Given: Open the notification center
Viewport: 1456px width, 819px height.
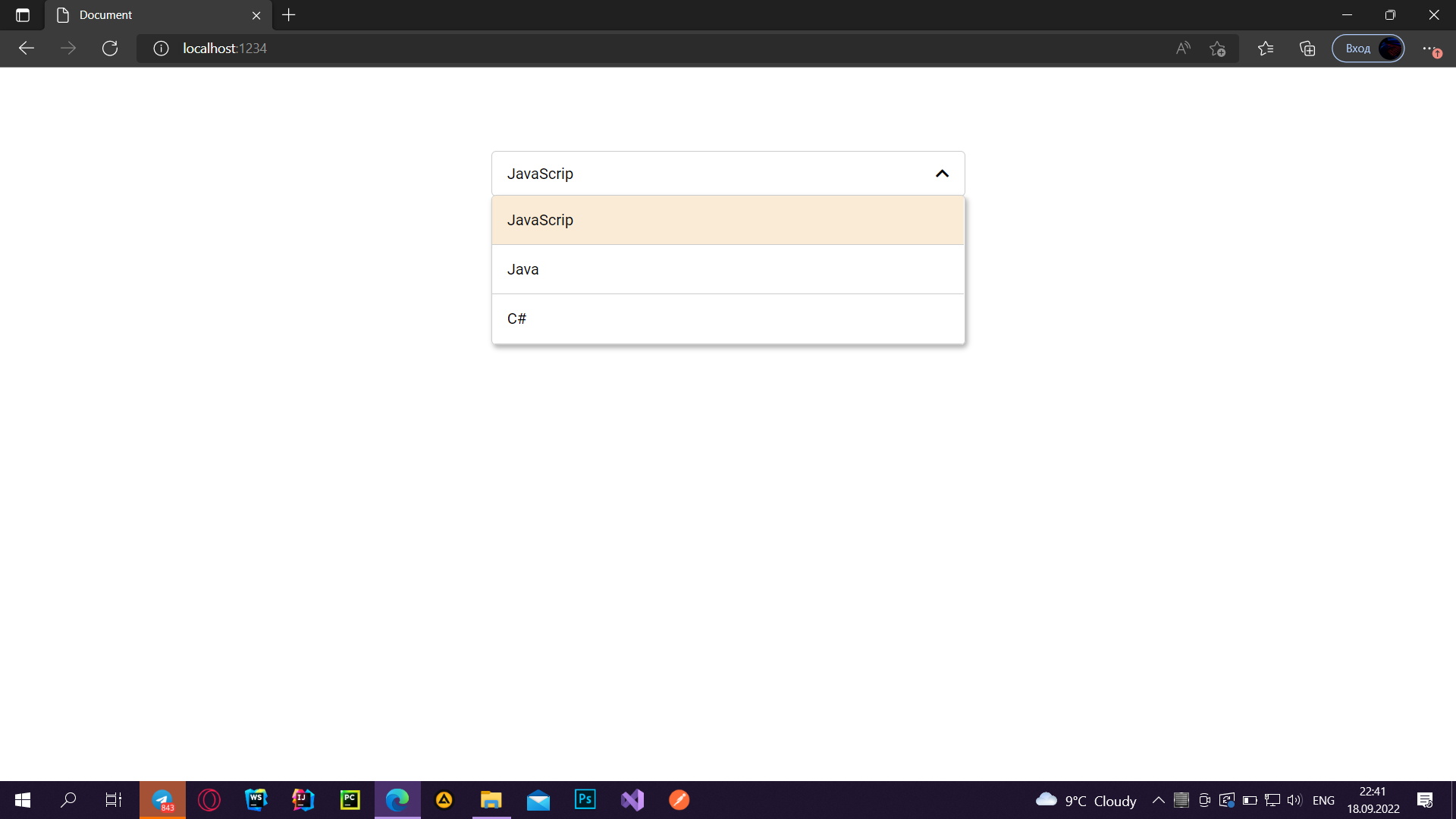Looking at the screenshot, I should coord(1425,800).
